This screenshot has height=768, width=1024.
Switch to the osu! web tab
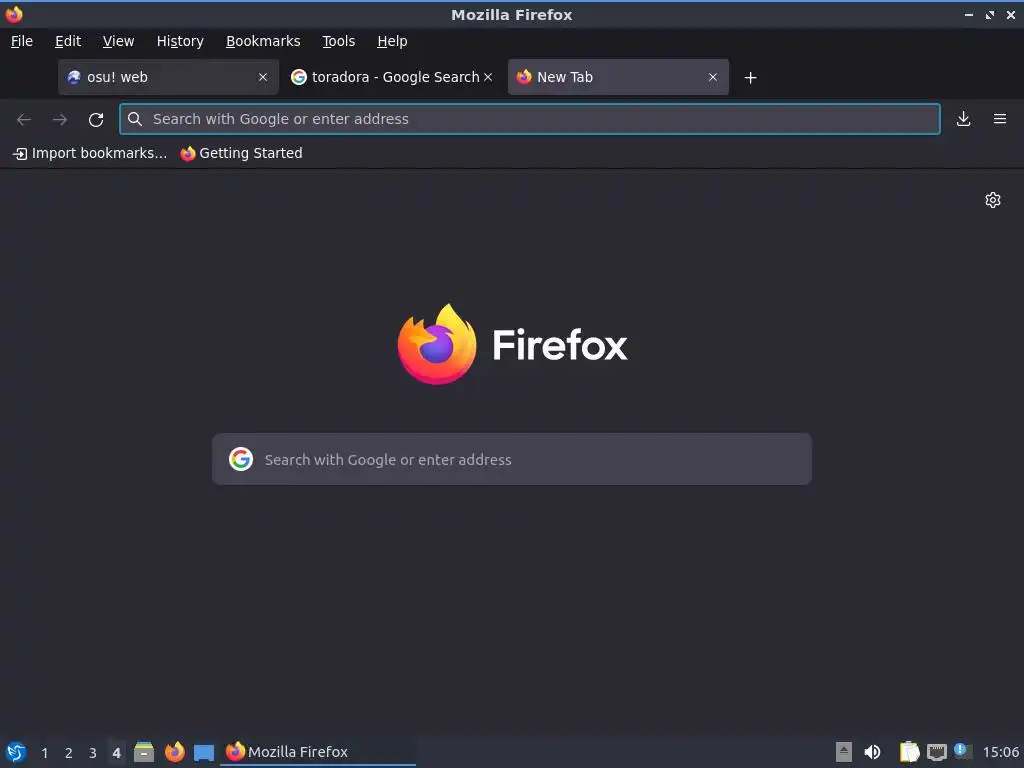pyautogui.click(x=168, y=77)
